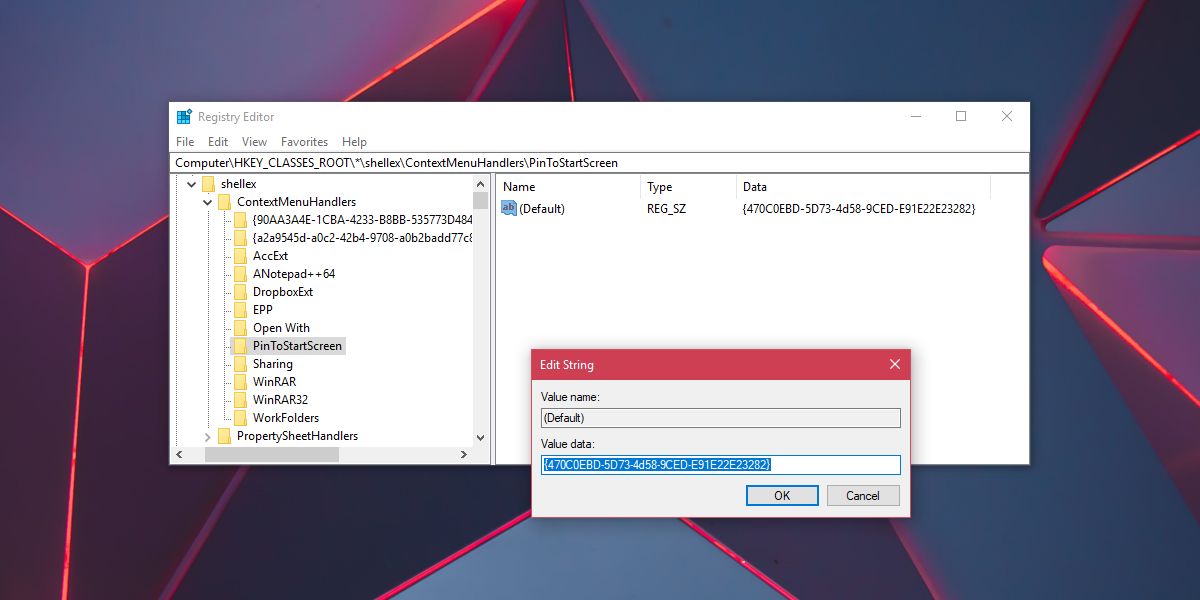The width and height of the screenshot is (1200, 600).
Task: Select the ANotepad++64 registry key
Action: tap(293, 273)
